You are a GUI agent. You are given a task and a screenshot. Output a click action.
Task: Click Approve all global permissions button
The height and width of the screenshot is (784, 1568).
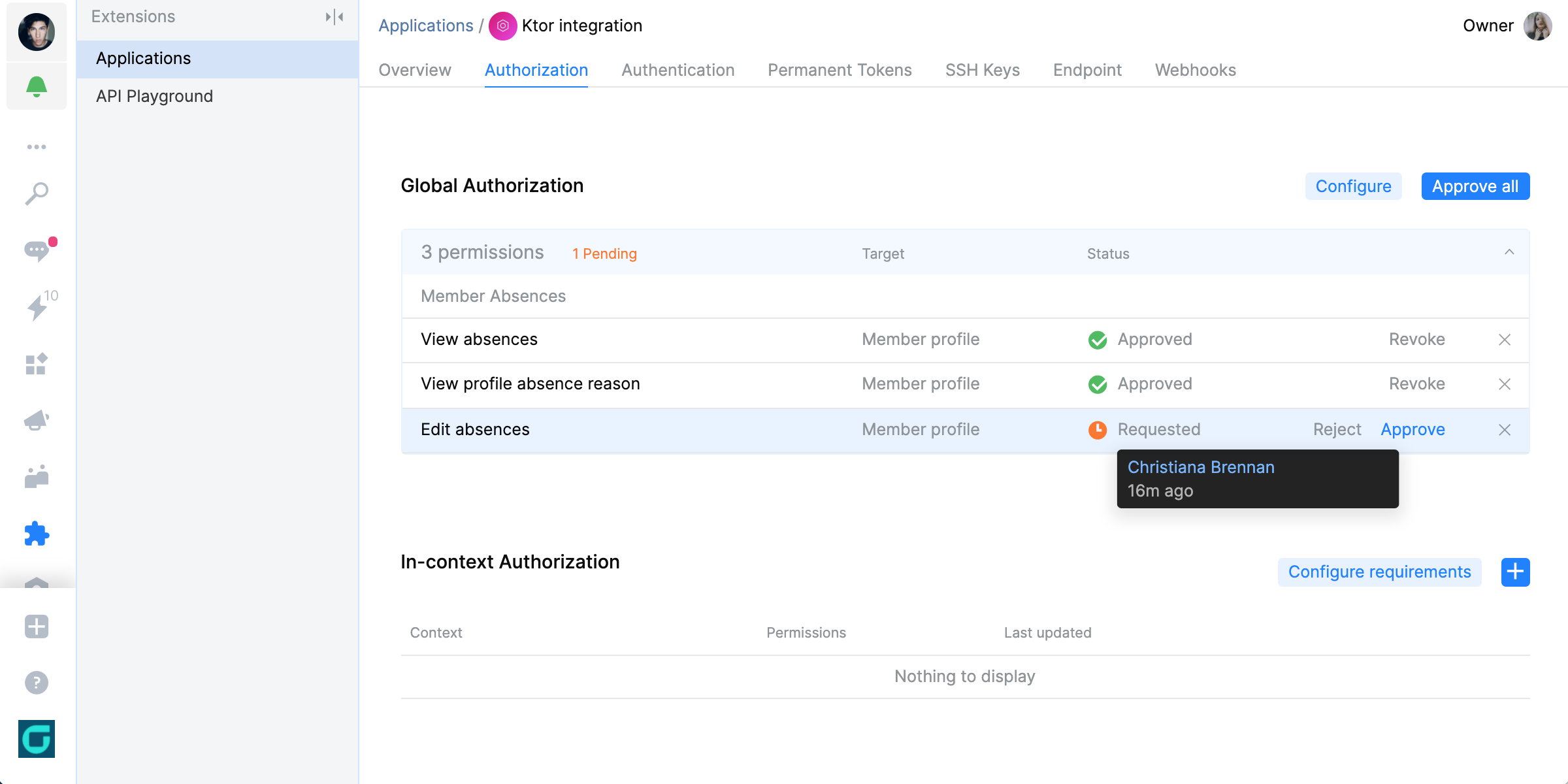(1476, 185)
